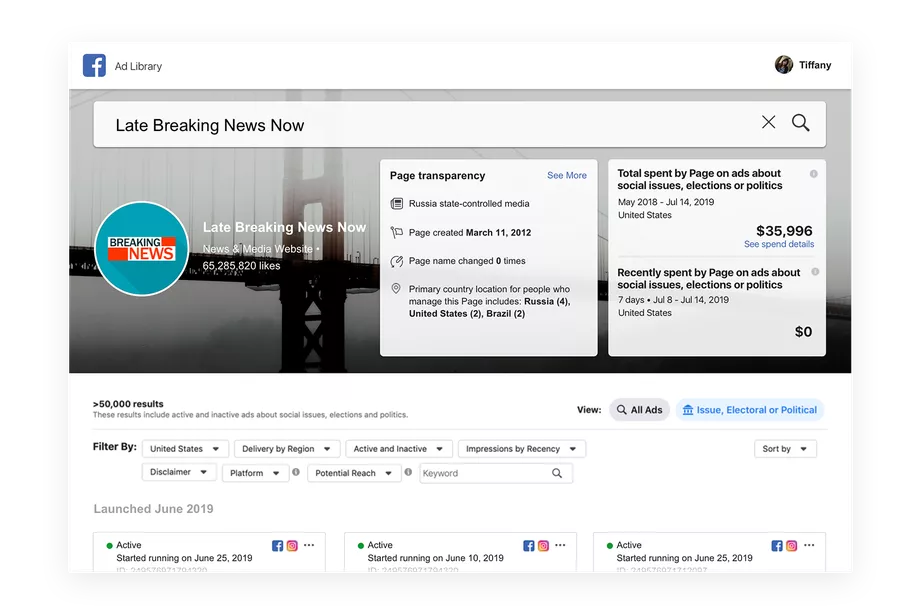Open the See spend details link
Image resolution: width=920 pixels, height=613 pixels.
click(x=779, y=244)
